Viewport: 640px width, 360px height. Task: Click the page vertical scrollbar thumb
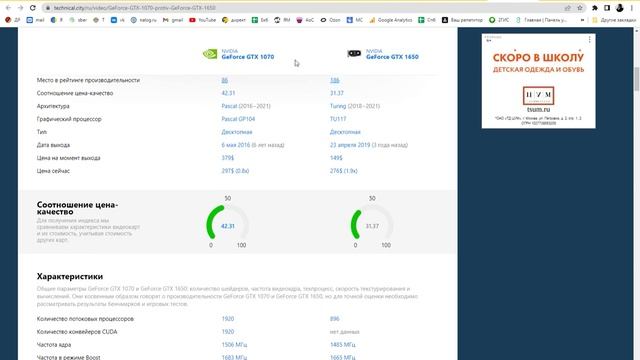tap(636, 80)
